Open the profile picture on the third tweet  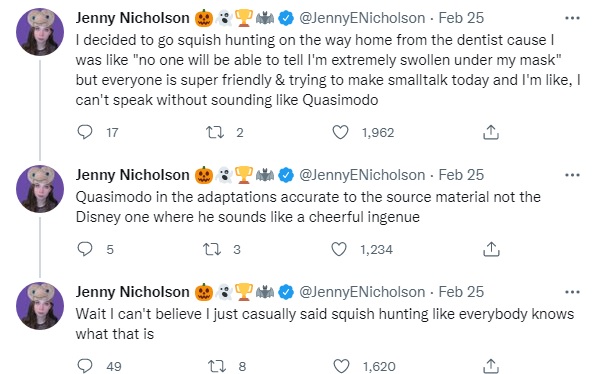(x=40, y=306)
